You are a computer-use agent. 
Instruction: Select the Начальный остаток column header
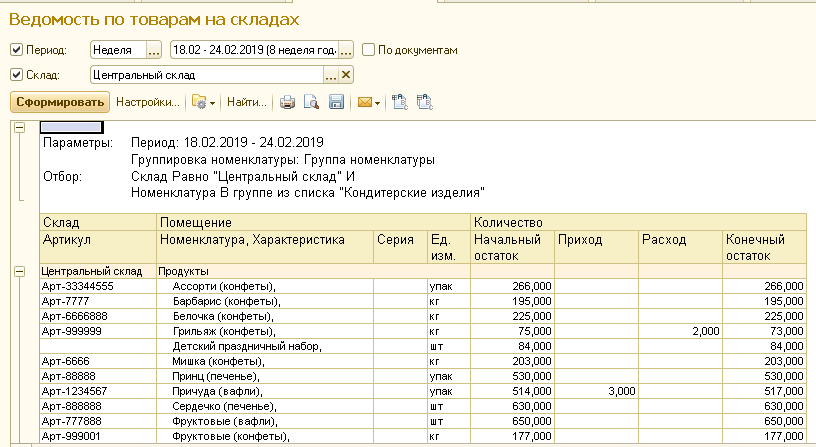[513, 247]
